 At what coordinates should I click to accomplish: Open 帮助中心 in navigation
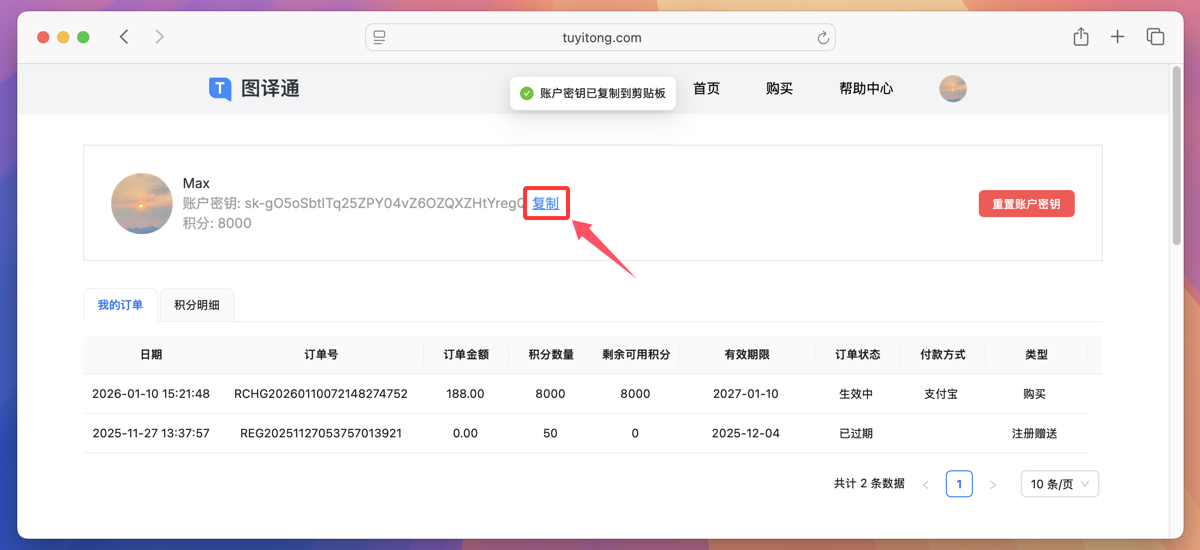pos(866,89)
